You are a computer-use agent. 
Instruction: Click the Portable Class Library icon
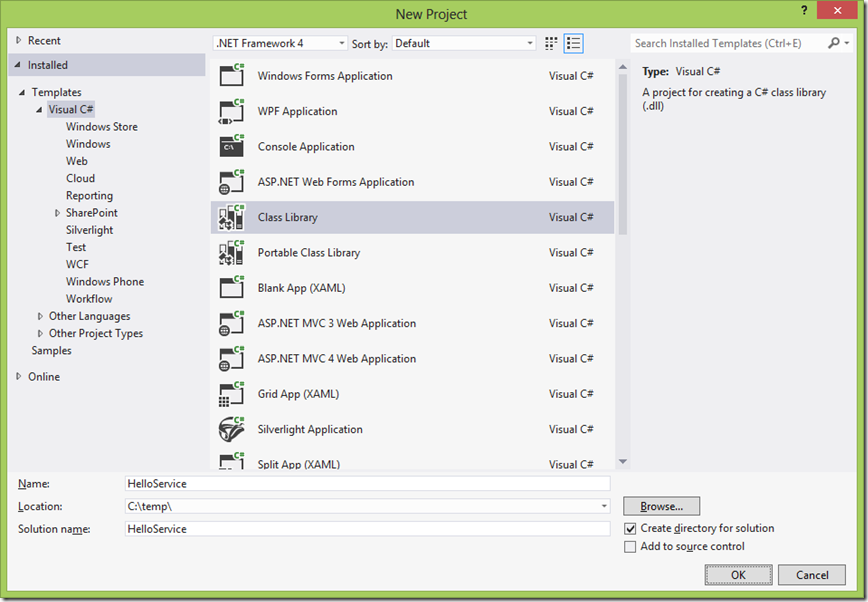(231, 253)
